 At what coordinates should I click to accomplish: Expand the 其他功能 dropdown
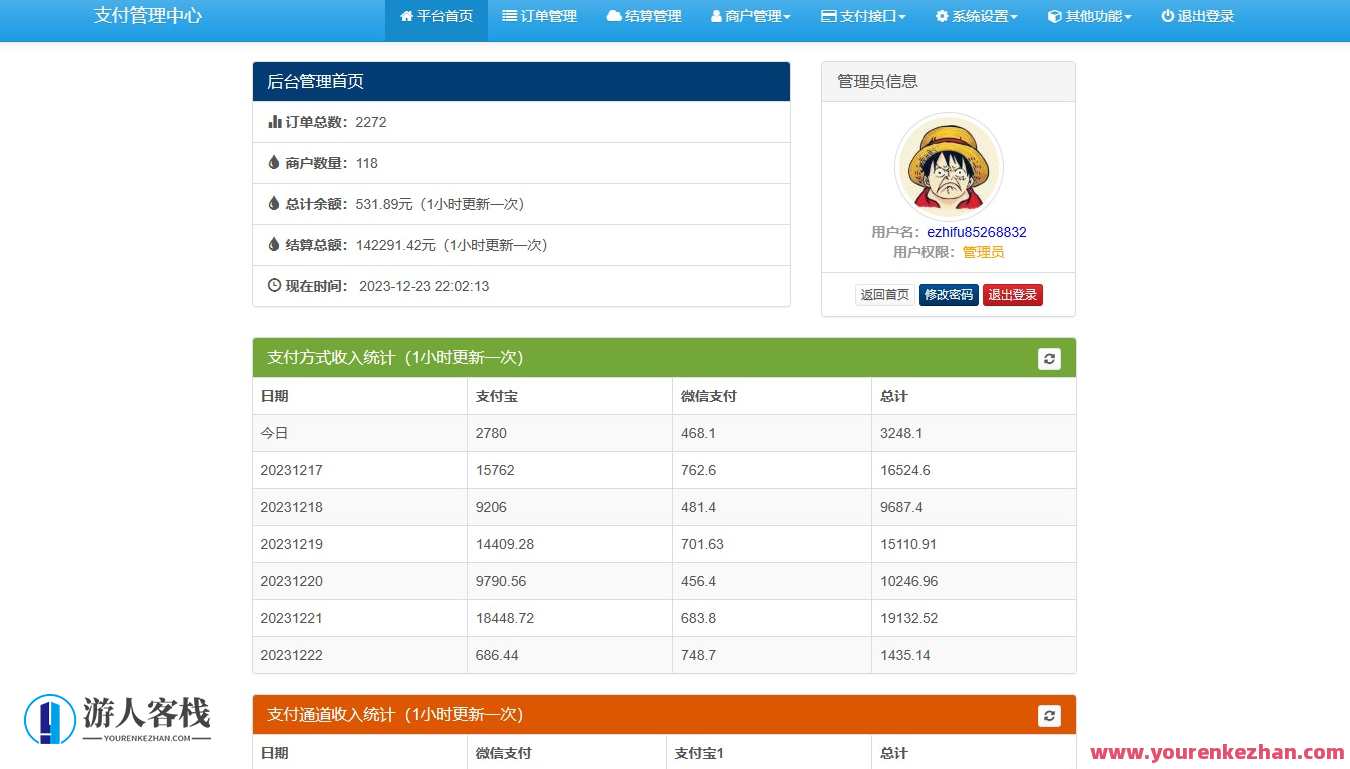tap(1089, 16)
